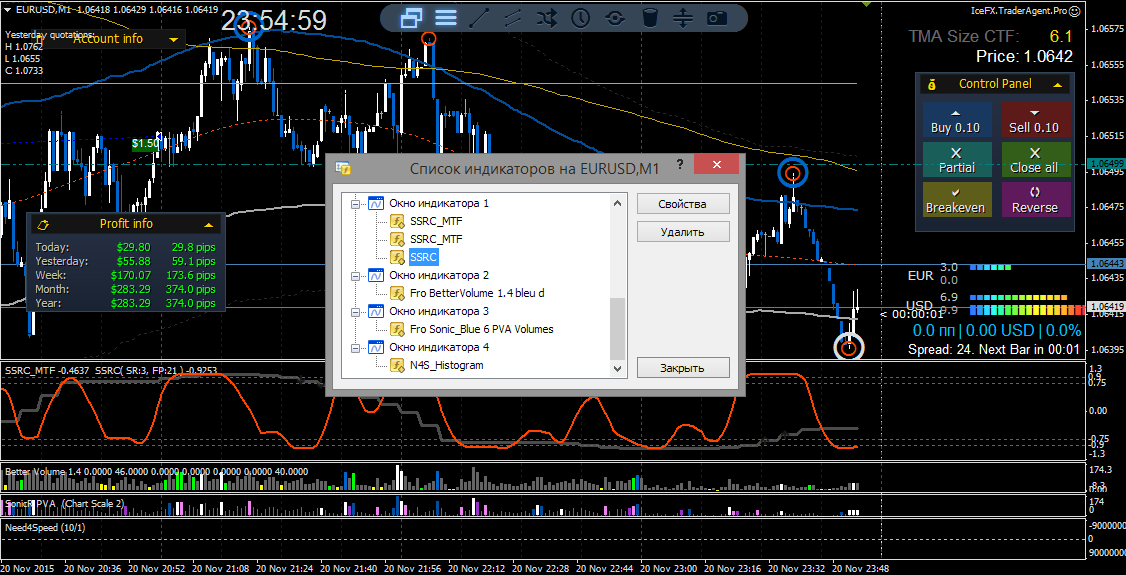Image resolution: width=1126 pixels, height=575 pixels.
Task: Click the EUR currency strength color bar
Action: (x=990, y=267)
